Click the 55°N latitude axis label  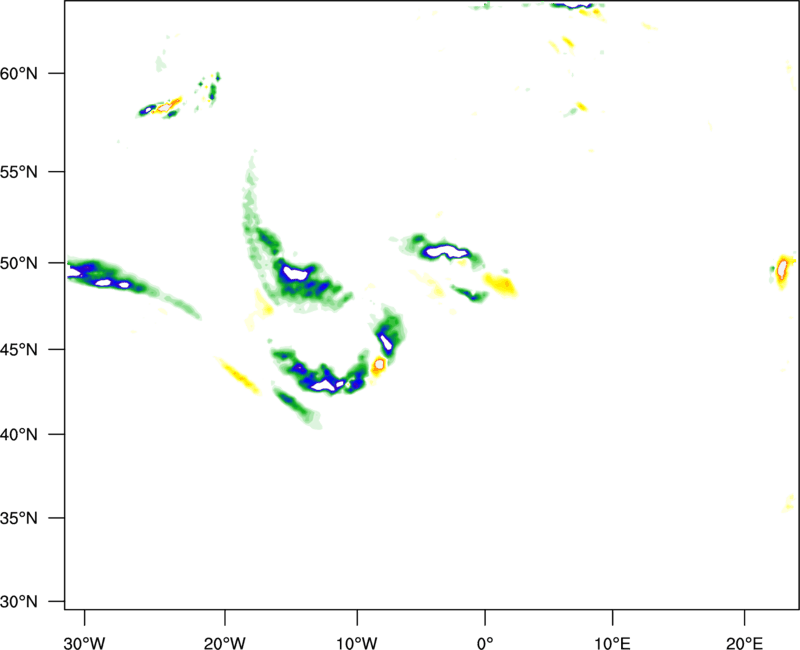pos(19,172)
